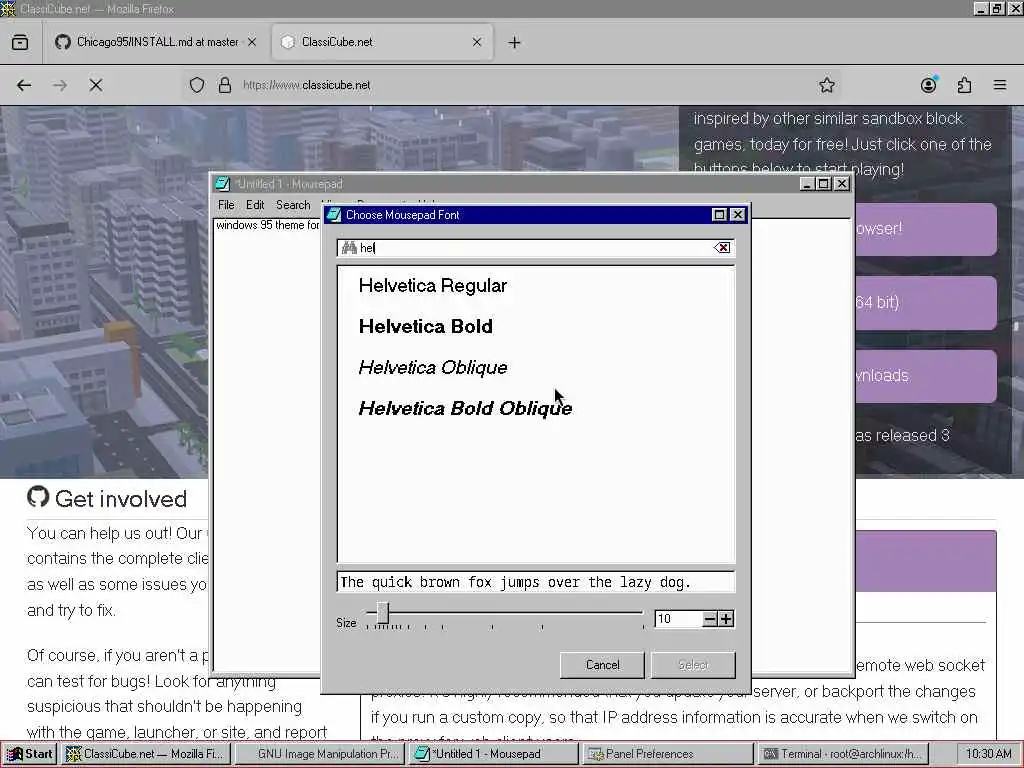1024x768 pixels.
Task: Open the Start menu
Action: coord(30,754)
